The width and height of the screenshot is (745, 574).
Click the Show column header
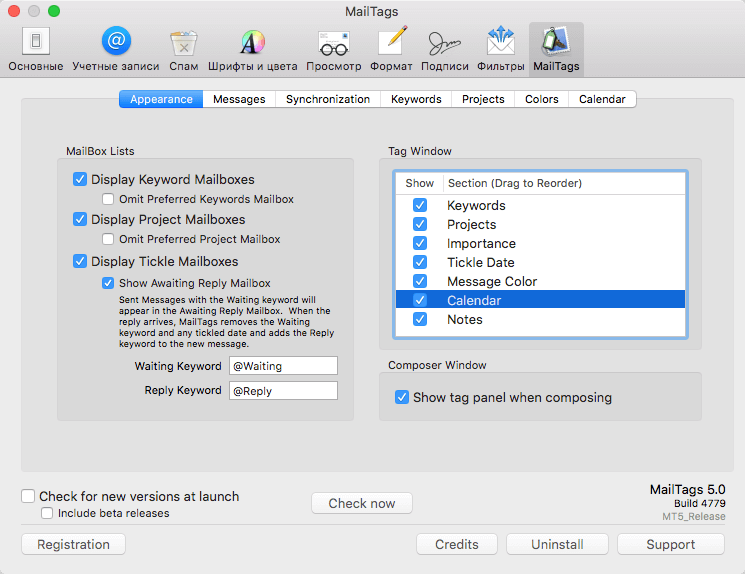point(420,183)
